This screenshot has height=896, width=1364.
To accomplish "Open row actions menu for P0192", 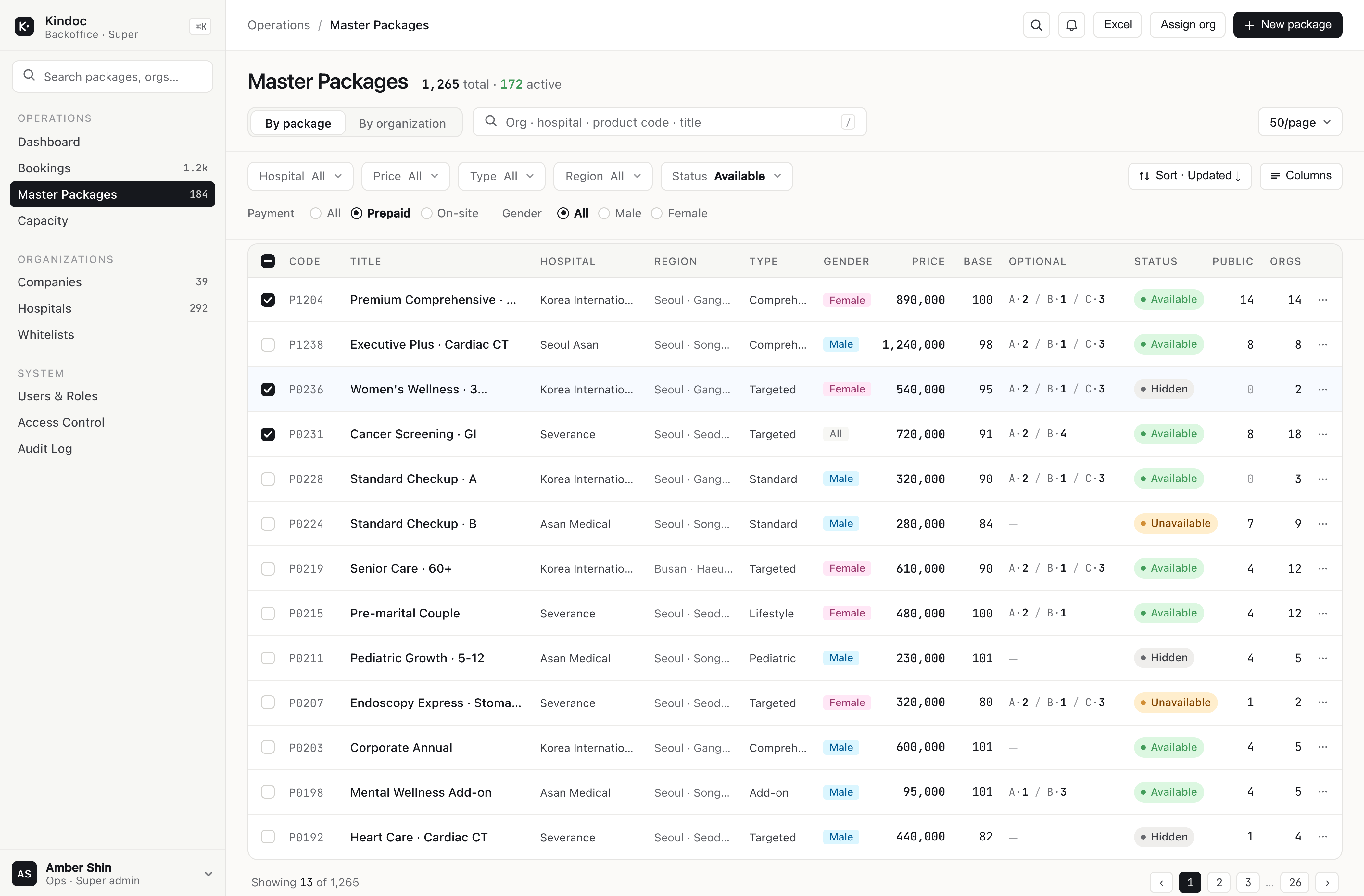I will point(1323,837).
